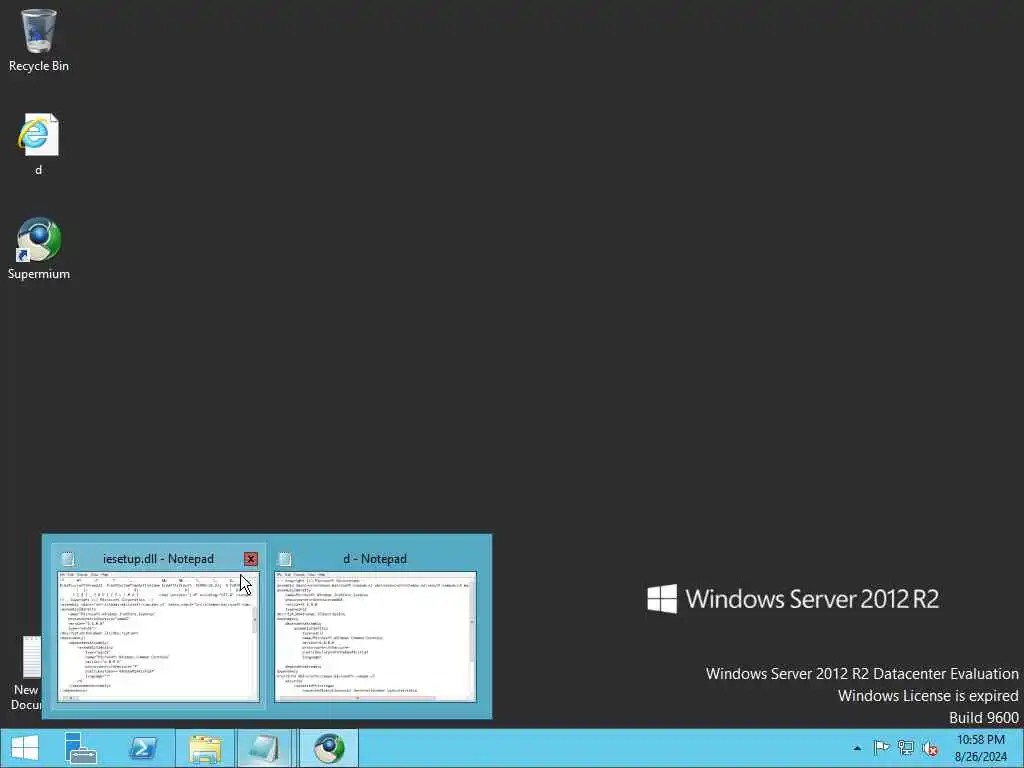The width and height of the screenshot is (1024, 768).
Task: Click the 'iesetup.dll - Notepad' preview title
Action: (158, 559)
